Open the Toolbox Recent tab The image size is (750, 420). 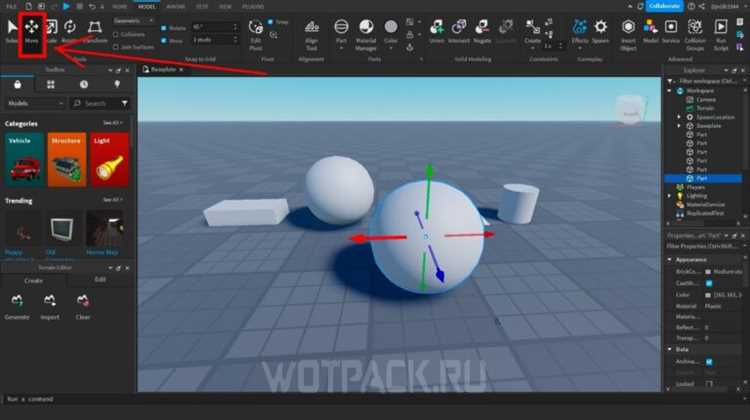(x=84, y=85)
